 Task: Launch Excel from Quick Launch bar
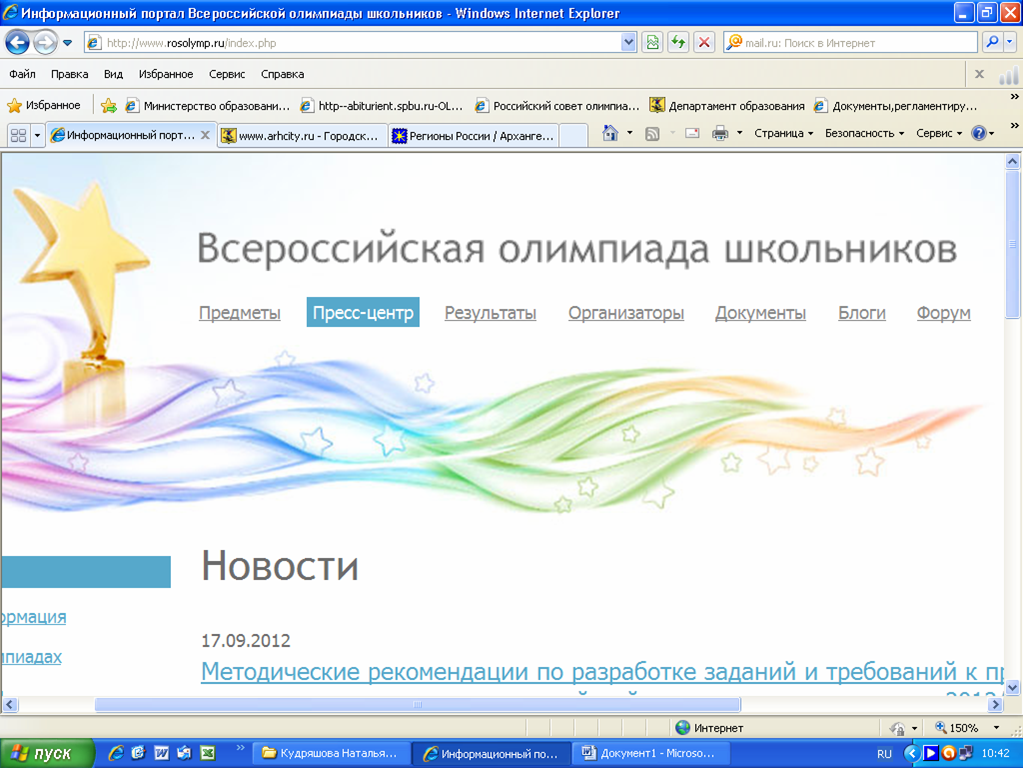click(x=208, y=753)
